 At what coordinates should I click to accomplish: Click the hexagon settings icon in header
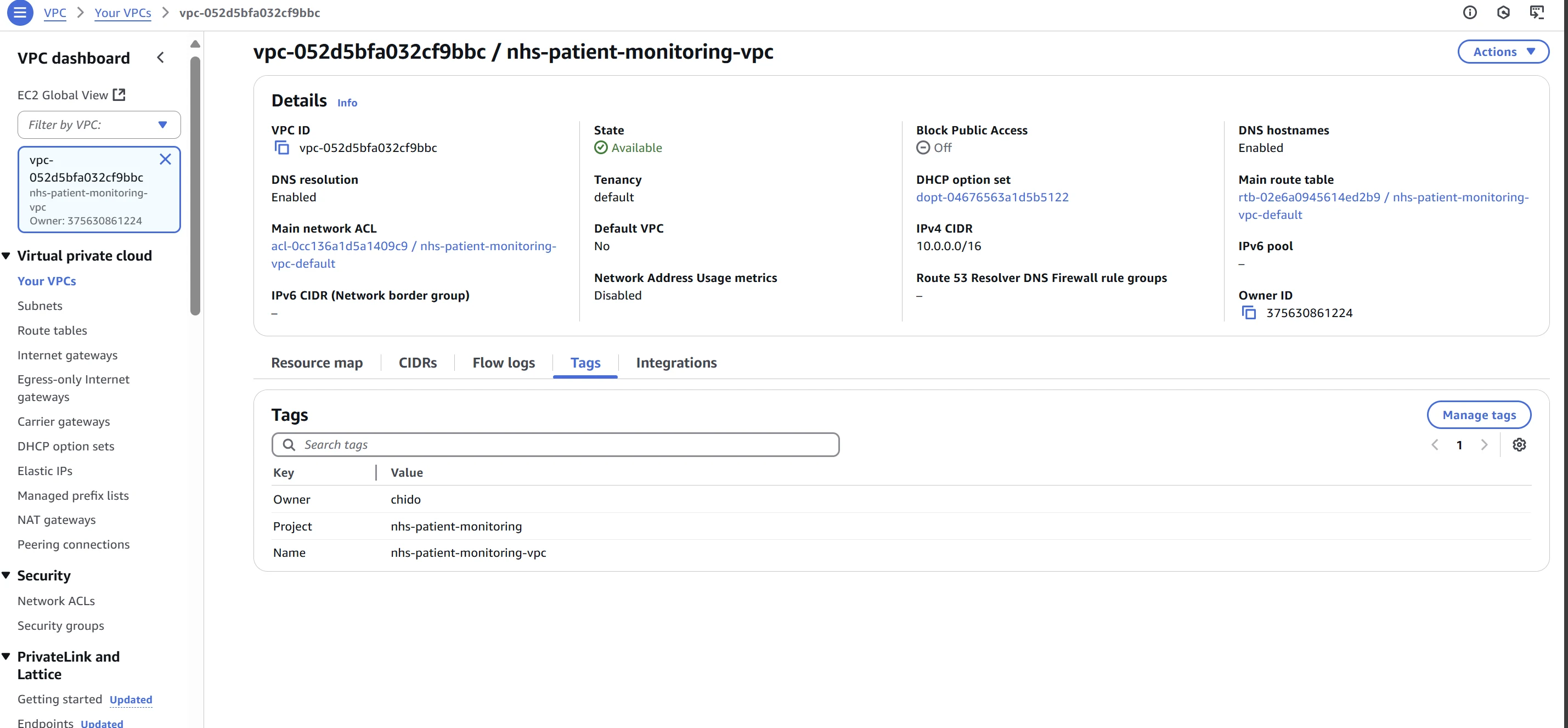pos(1503,13)
